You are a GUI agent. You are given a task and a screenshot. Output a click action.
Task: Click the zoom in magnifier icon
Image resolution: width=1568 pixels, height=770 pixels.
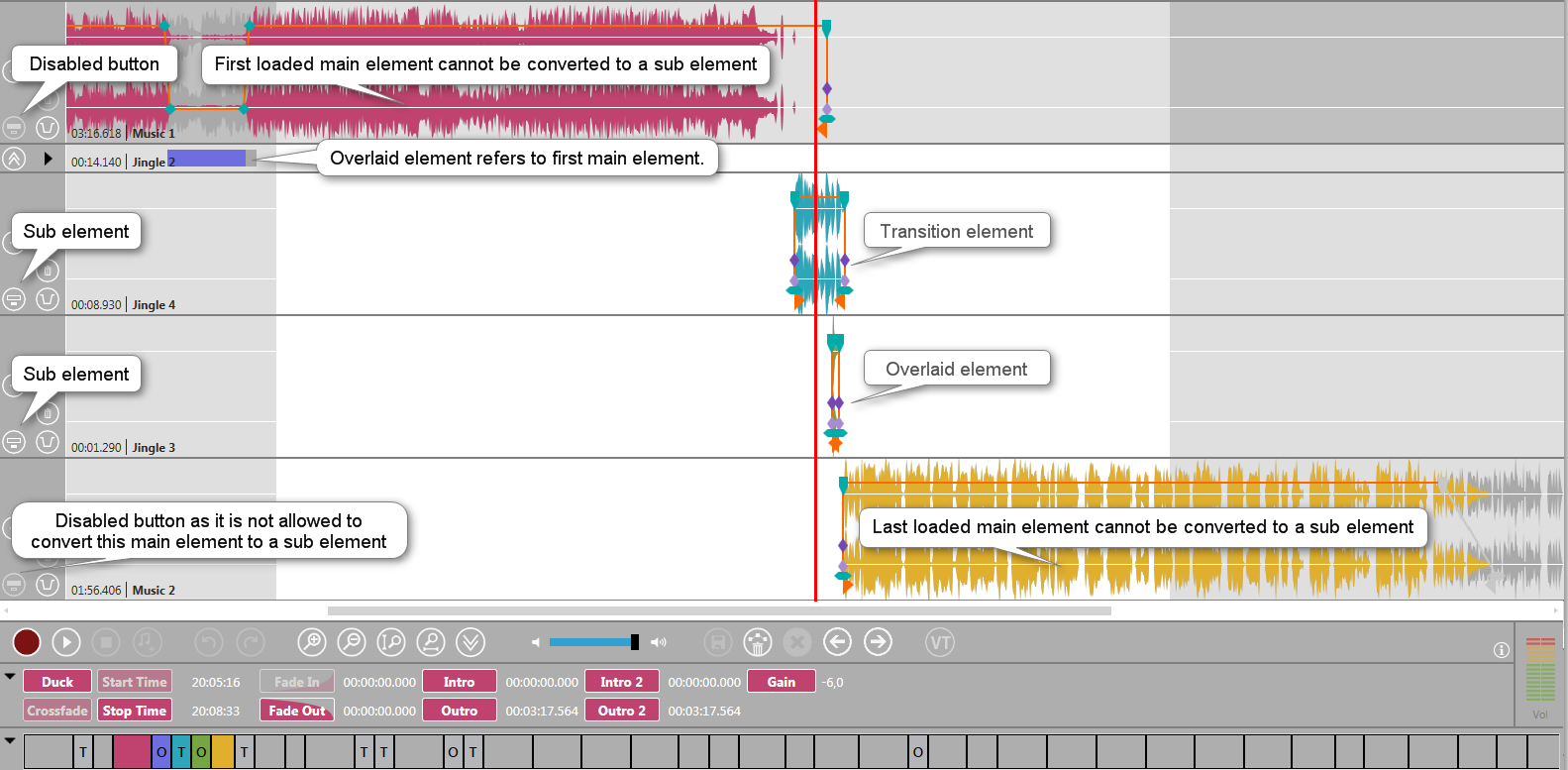pos(312,642)
